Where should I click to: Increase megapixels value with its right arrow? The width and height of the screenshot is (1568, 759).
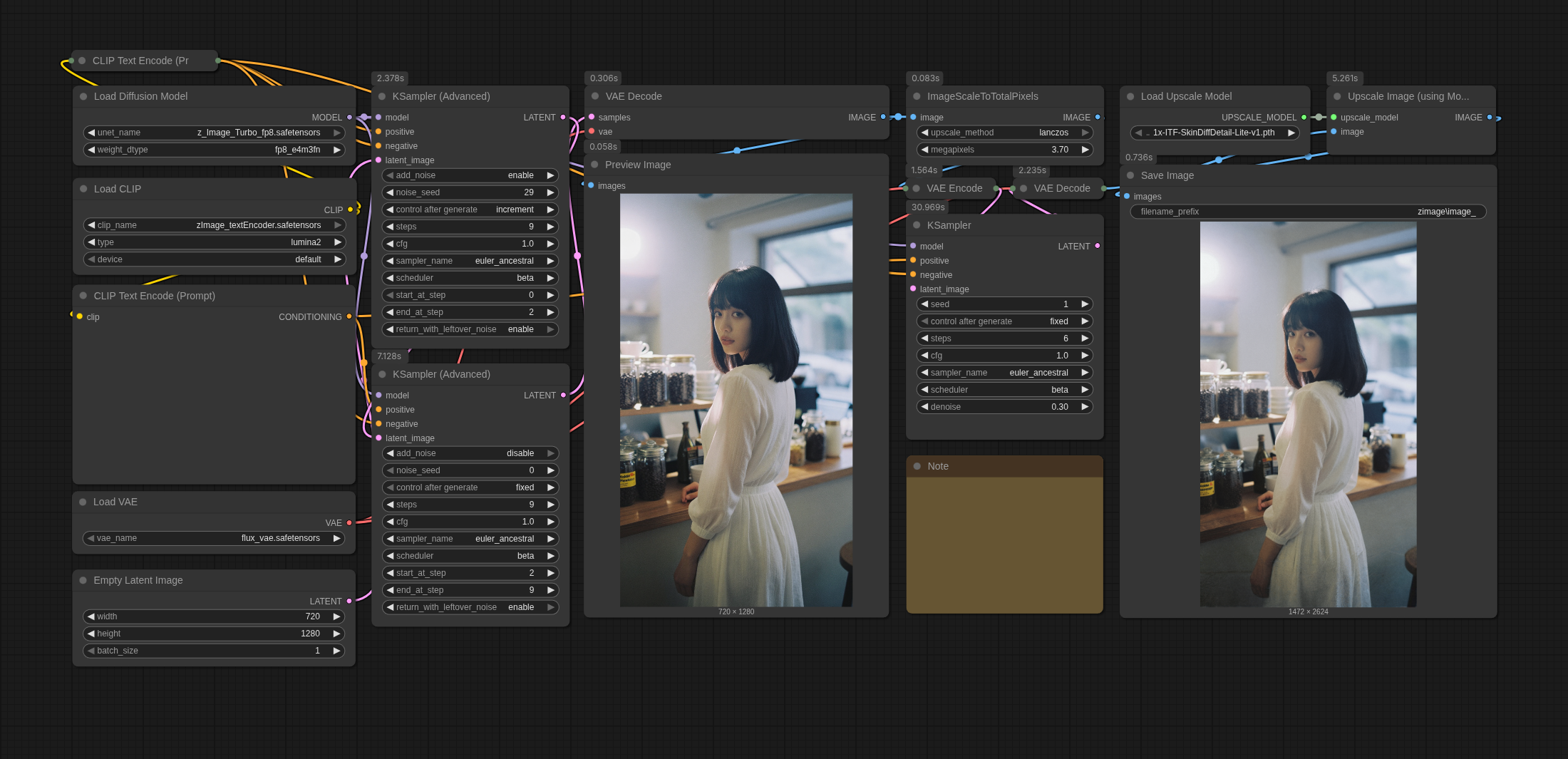1085,150
